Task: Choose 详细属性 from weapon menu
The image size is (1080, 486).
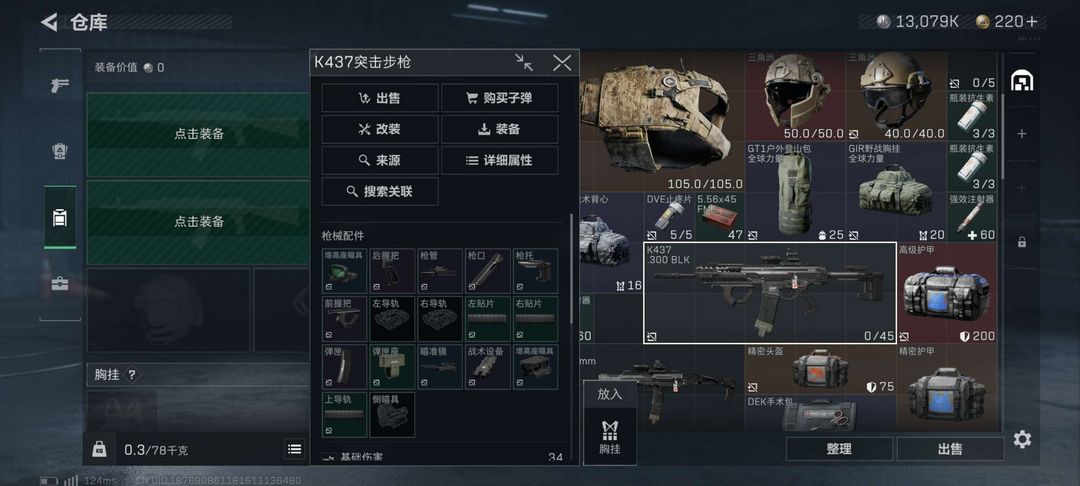Action: pyautogui.click(x=499, y=160)
